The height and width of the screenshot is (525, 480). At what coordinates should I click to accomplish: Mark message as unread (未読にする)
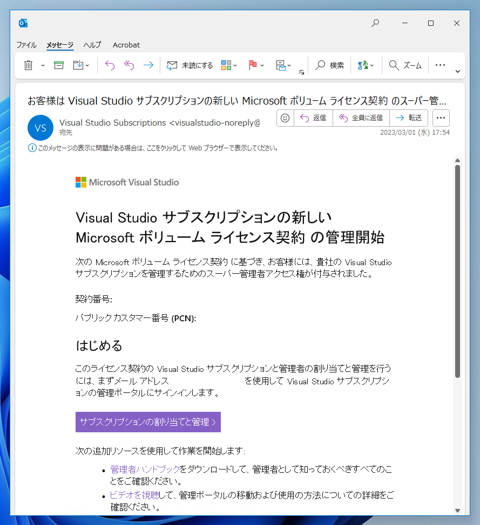pos(189,65)
